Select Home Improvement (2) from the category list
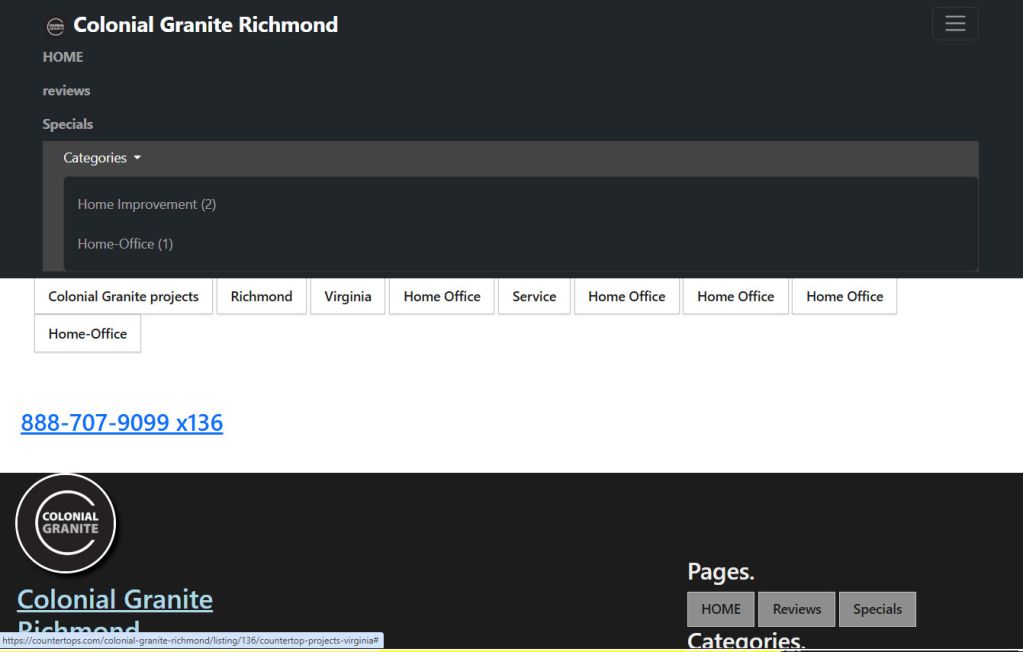The height and width of the screenshot is (652, 1023). click(146, 204)
